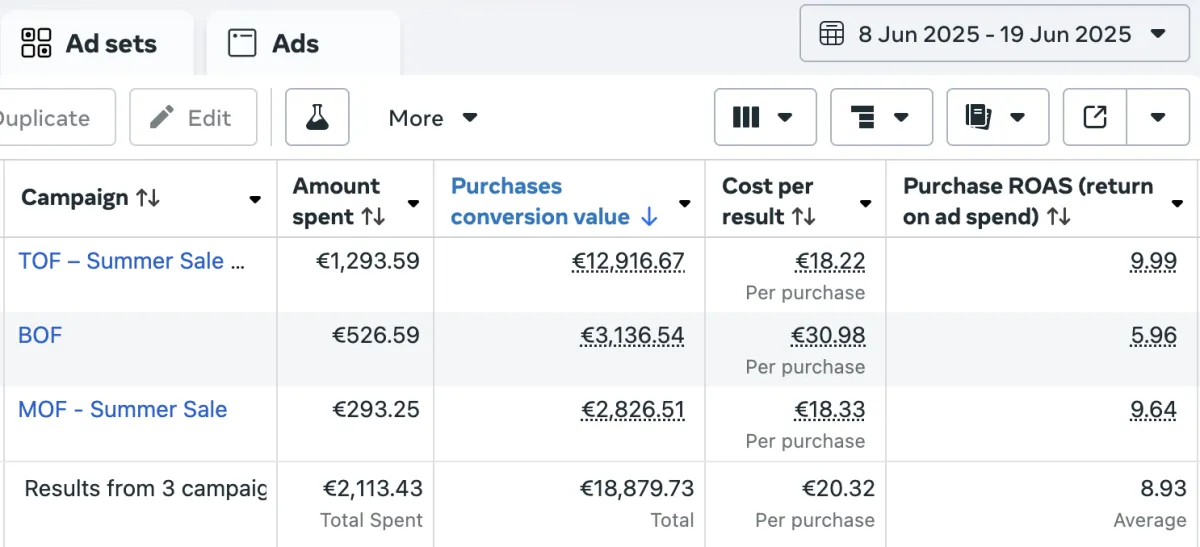Image resolution: width=1200 pixels, height=547 pixels.
Task: Expand the export options arrow
Action: pyautogui.click(x=1158, y=118)
